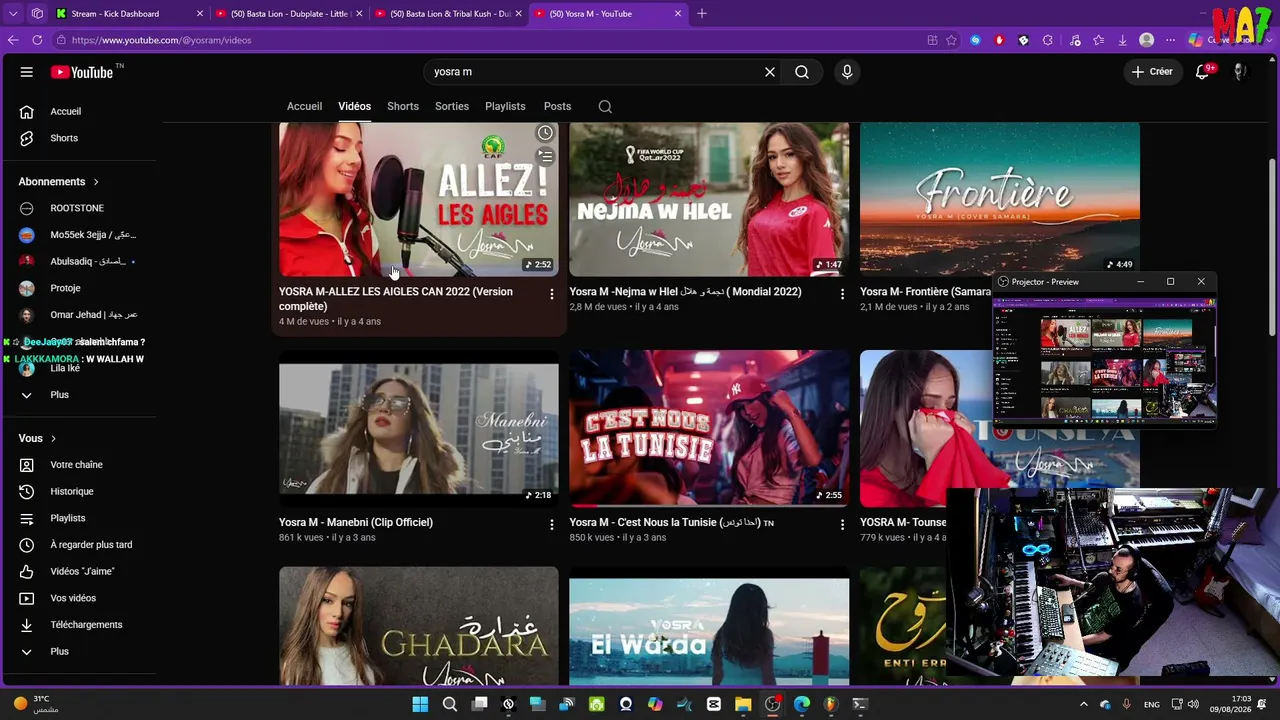The image size is (1280, 720).
Task: Switch to the channel Accueil tab
Action: 304,107
